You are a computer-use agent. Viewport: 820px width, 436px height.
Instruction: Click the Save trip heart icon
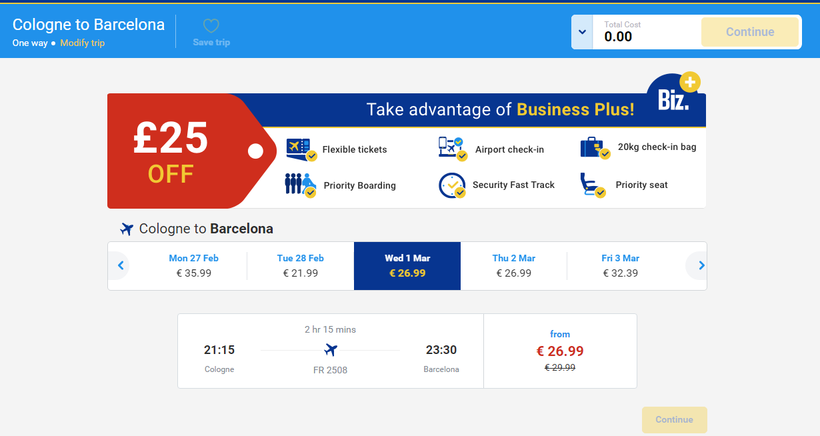pyautogui.click(x=210, y=27)
